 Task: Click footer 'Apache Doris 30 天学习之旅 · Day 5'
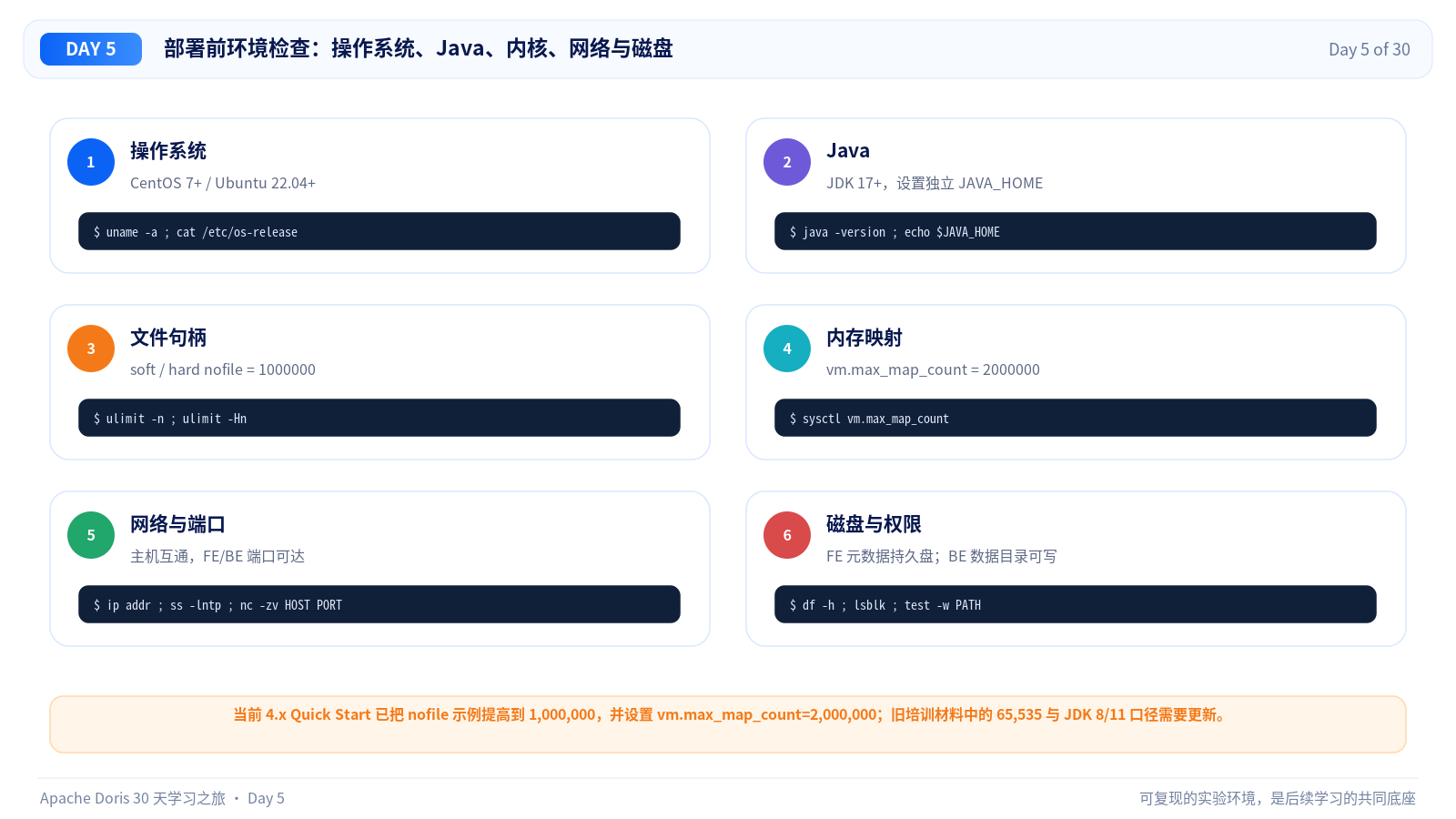(x=162, y=798)
